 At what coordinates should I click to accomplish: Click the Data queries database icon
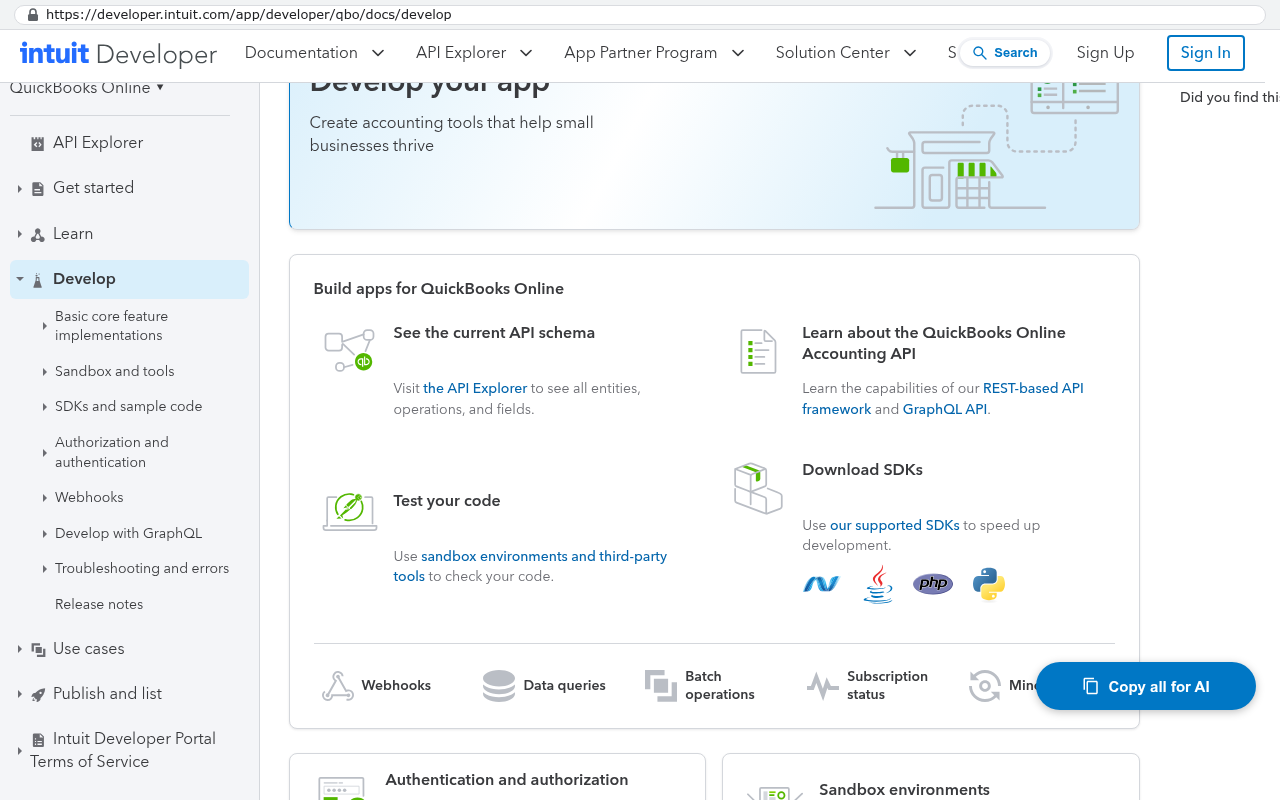(499, 686)
